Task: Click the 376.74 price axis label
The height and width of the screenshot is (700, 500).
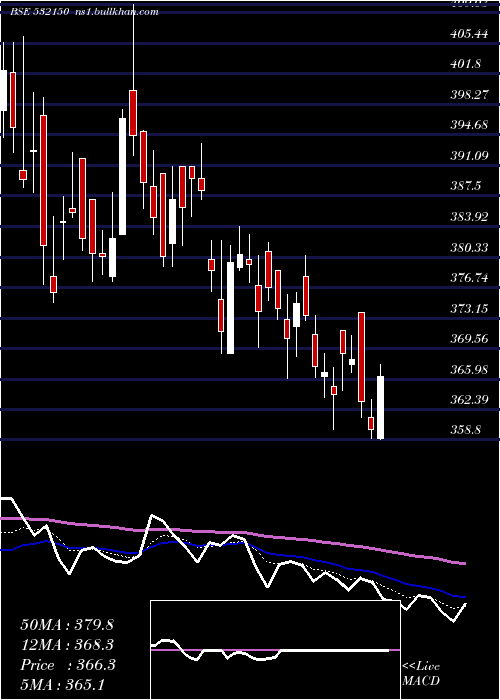Action: 469,278
